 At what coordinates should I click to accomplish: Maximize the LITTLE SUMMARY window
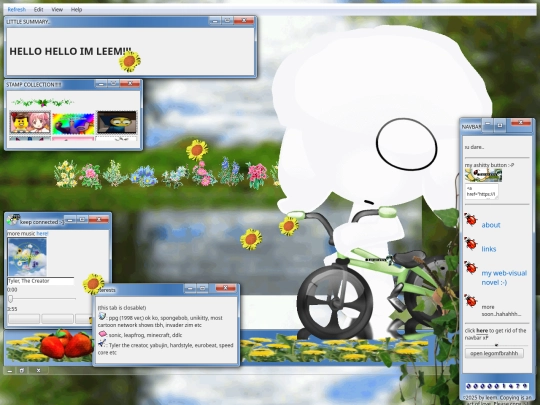tap(227, 21)
